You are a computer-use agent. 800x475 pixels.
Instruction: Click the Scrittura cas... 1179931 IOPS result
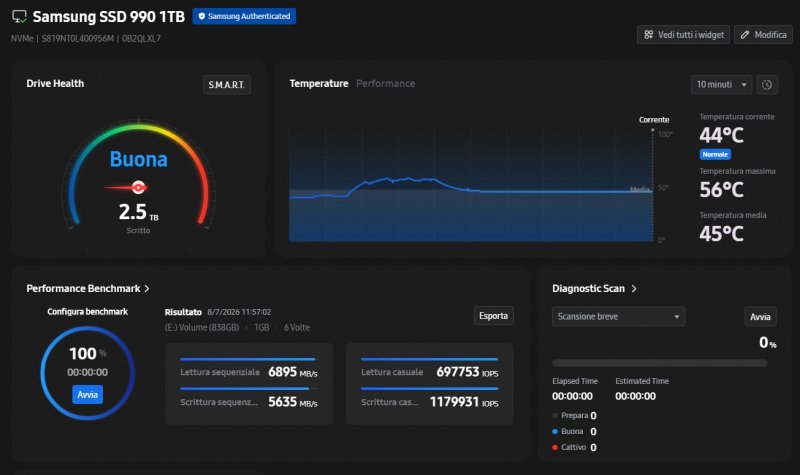click(430, 402)
